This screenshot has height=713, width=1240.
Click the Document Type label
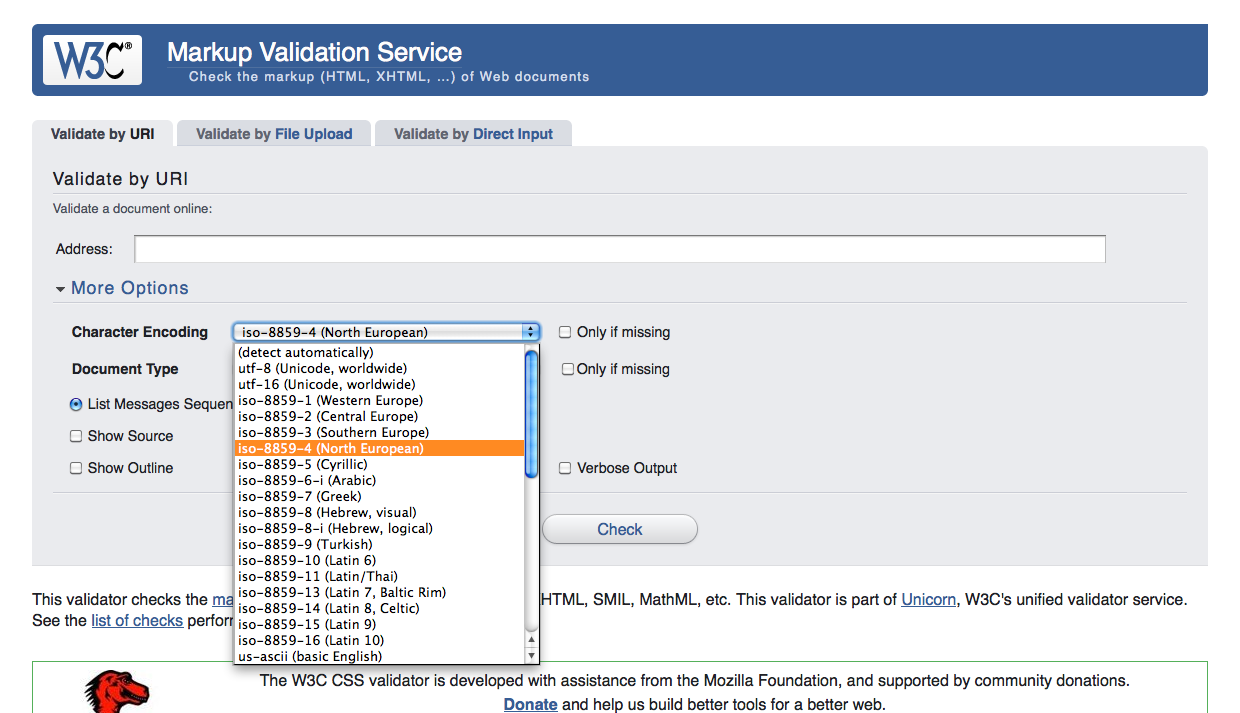125,369
